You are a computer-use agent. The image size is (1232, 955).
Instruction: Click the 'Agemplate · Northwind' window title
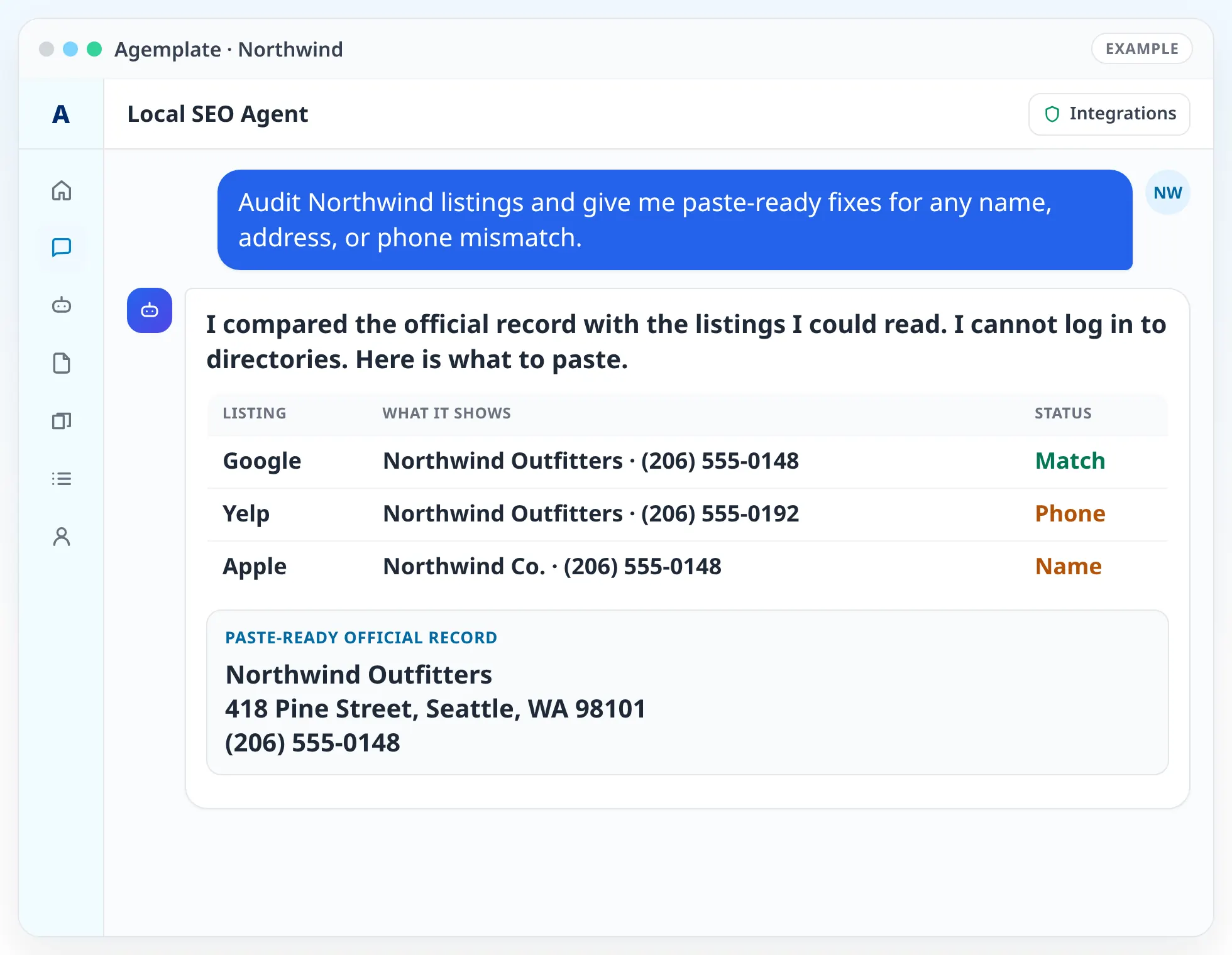click(x=228, y=49)
